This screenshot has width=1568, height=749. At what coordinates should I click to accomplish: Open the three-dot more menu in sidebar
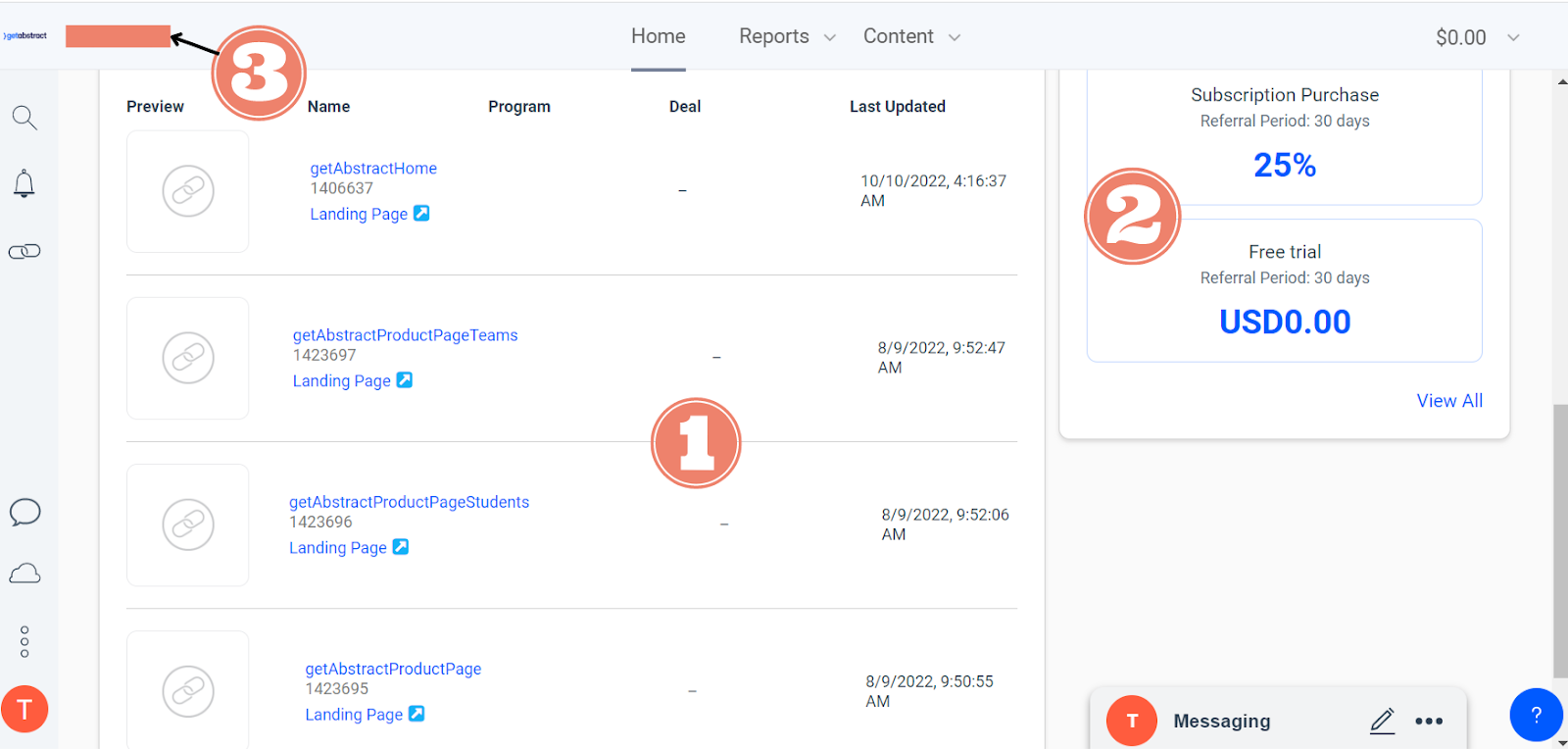tap(24, 642)
